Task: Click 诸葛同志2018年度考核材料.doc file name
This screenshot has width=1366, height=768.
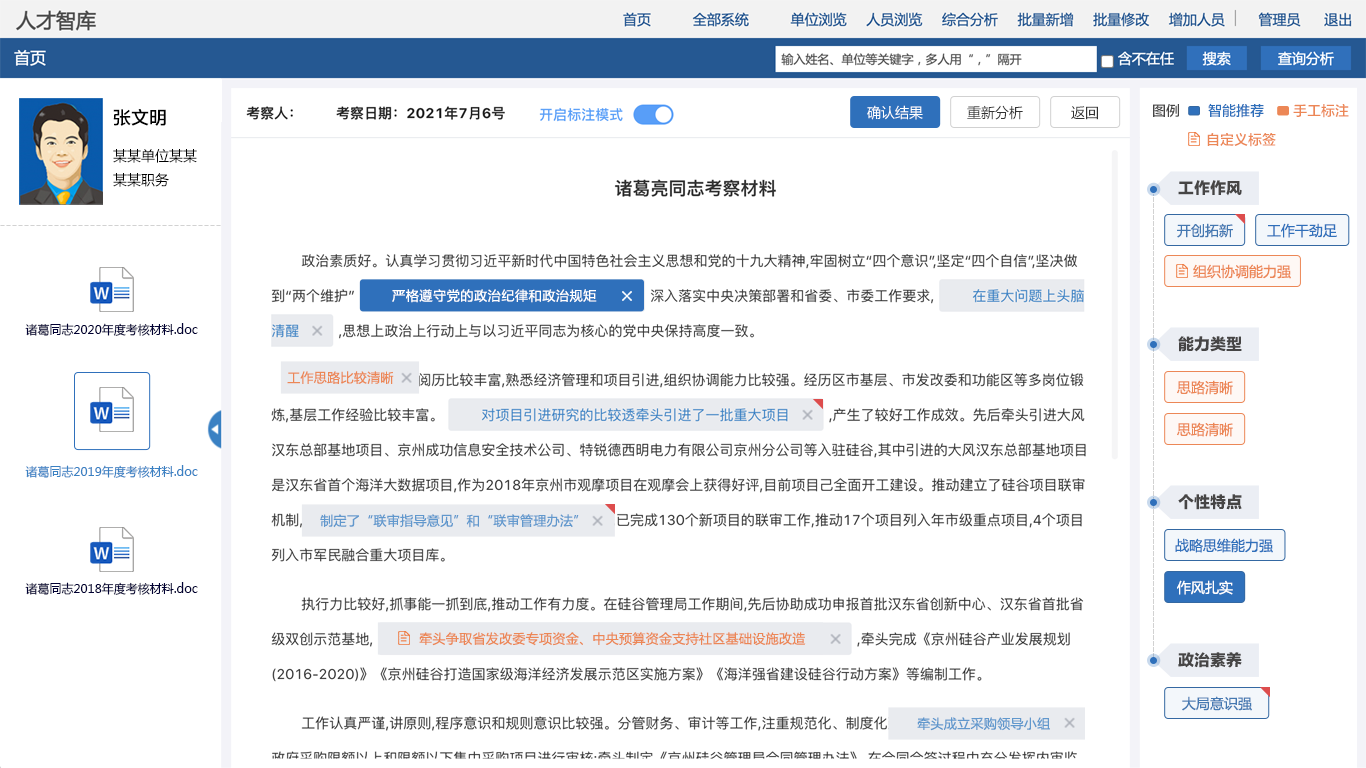Action: pos(112,589)
